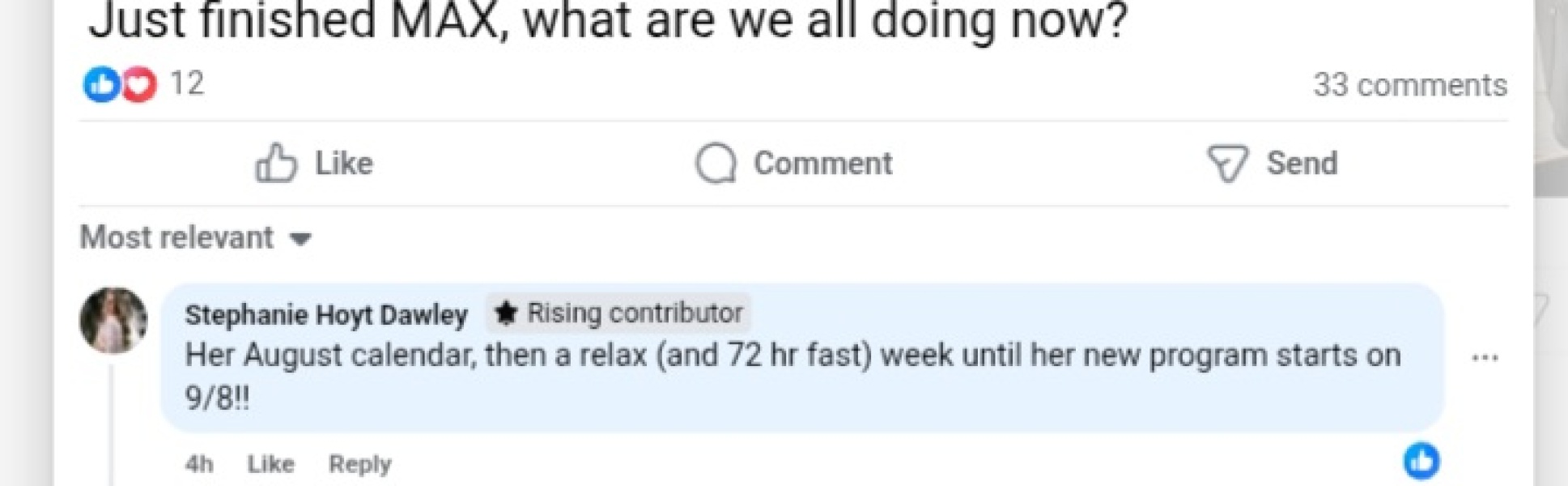Click the star icon in contributor badge

(x=506, y=313)
